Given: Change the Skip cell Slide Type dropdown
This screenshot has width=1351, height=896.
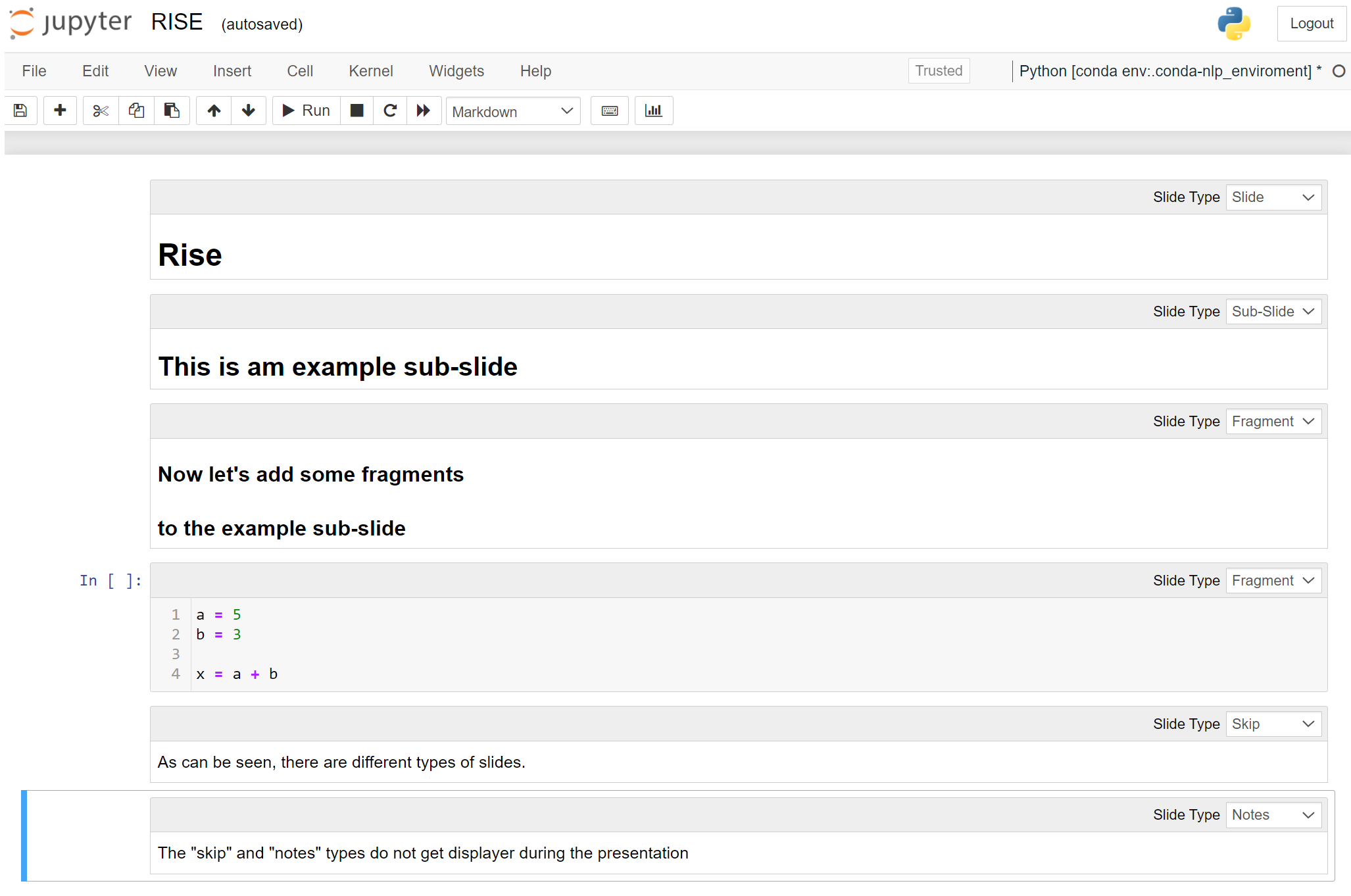Looking at the screenshot, I should (x=1270, y=722).
